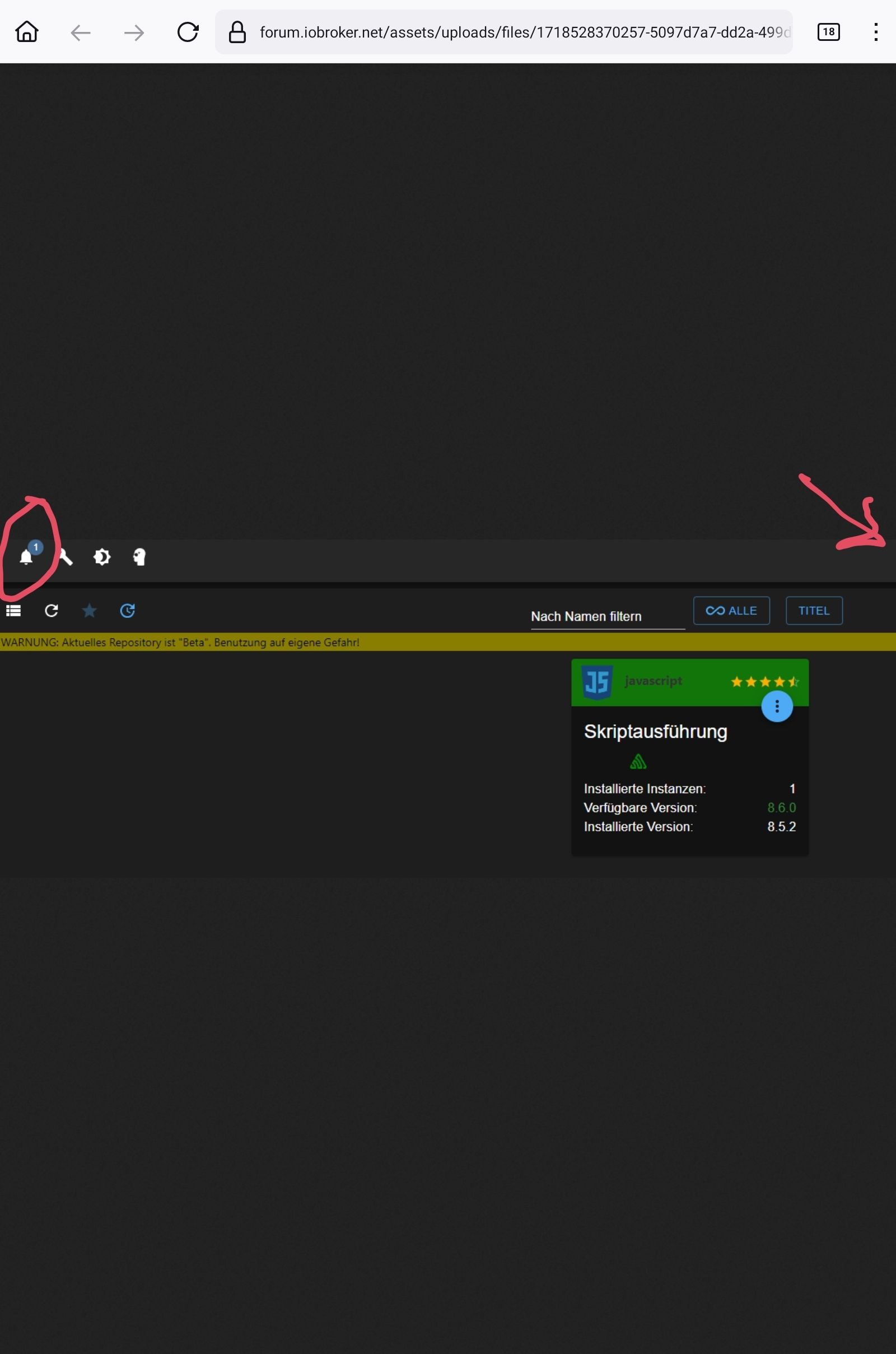Click the white adapter list refresh icon
This screenshot has height=1354, width=896.
[x=52, y=611]
